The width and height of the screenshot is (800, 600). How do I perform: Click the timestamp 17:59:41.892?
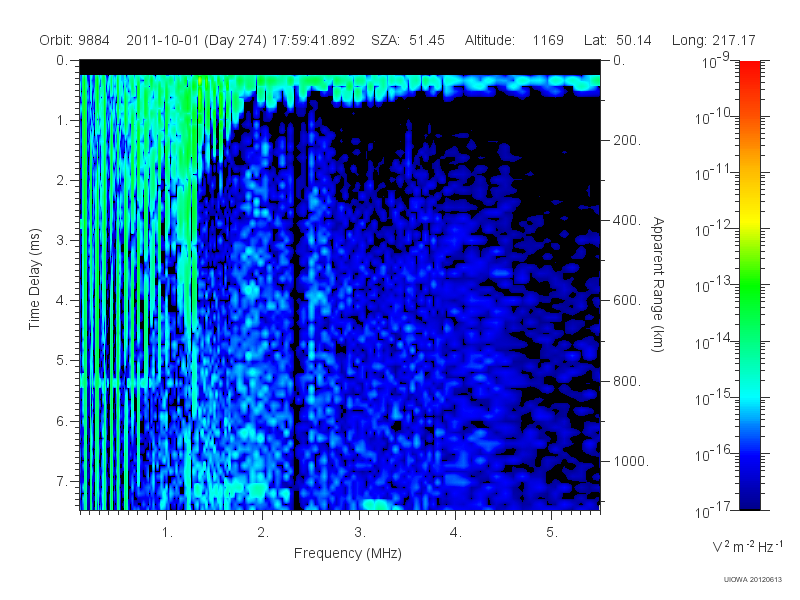pyautogui.click(x=313, y=40)
